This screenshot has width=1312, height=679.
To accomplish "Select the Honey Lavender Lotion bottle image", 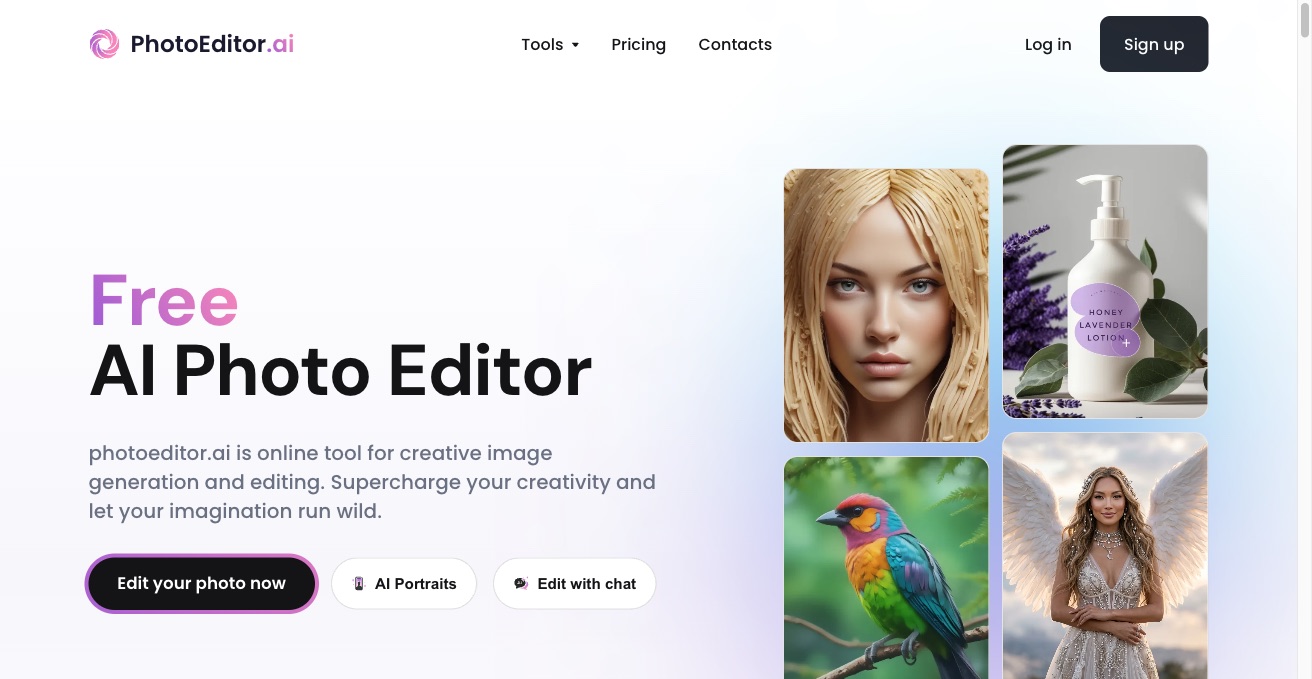I will 1105,281.
